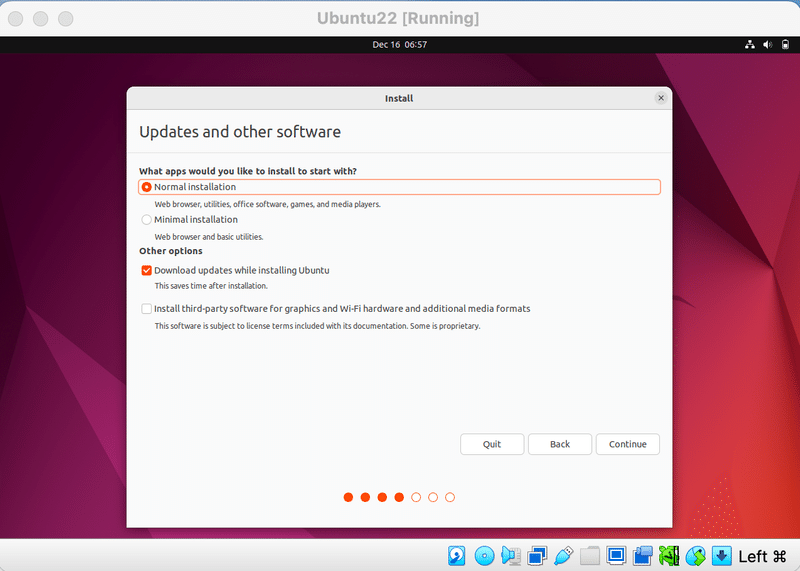Click the Continue button

tap(628, 444)
